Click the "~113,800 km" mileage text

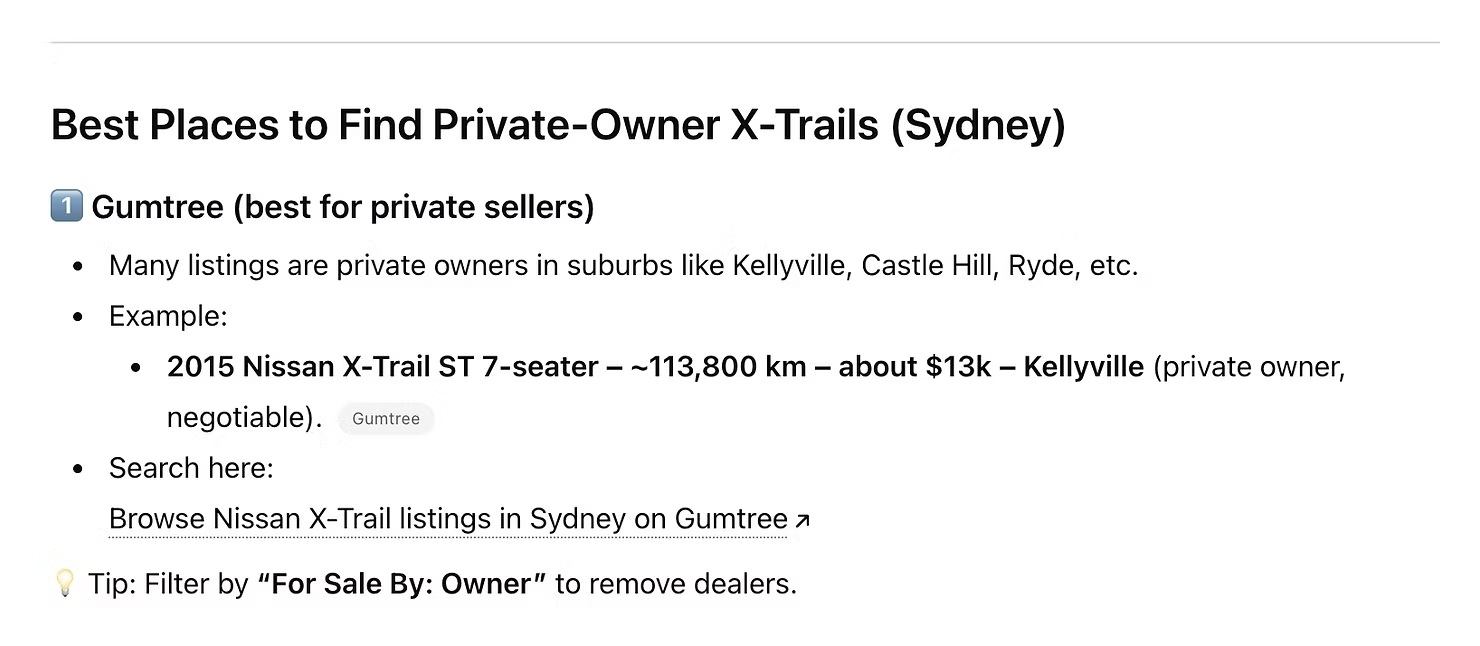pos(718,367)
